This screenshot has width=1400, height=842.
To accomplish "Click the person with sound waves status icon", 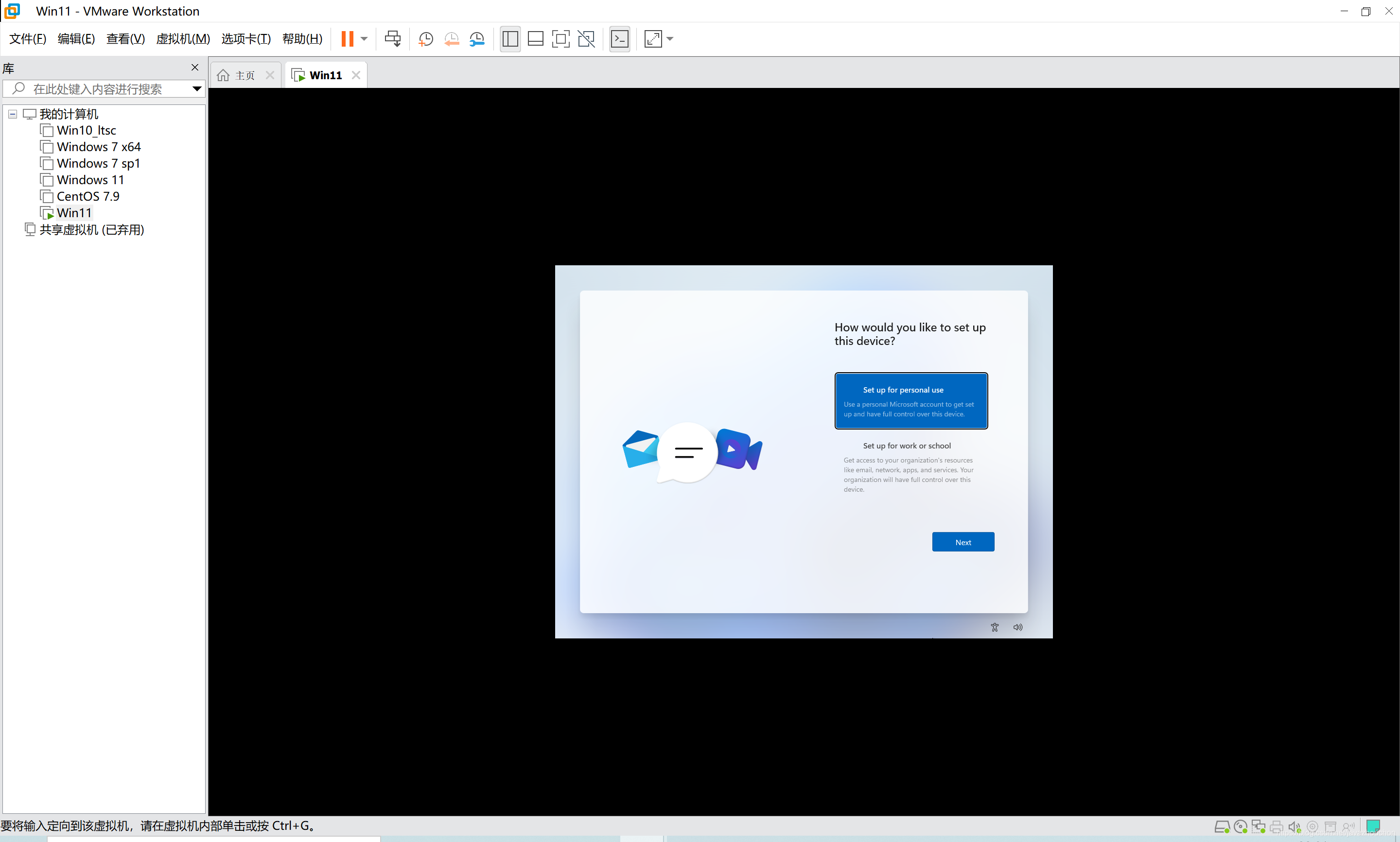I will tap(1348, 826).
